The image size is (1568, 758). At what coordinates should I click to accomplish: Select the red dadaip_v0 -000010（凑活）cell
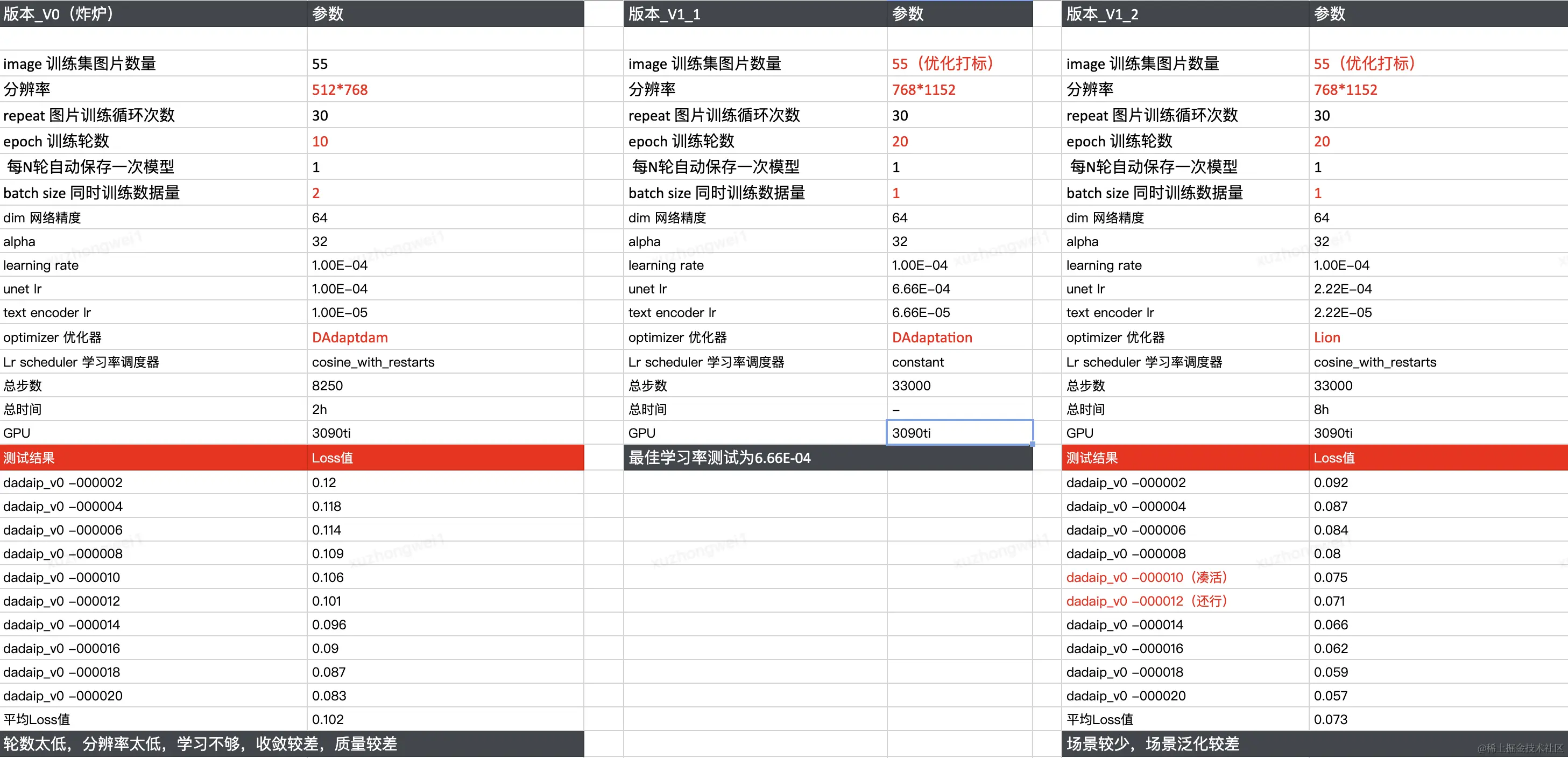point(1146,577)
